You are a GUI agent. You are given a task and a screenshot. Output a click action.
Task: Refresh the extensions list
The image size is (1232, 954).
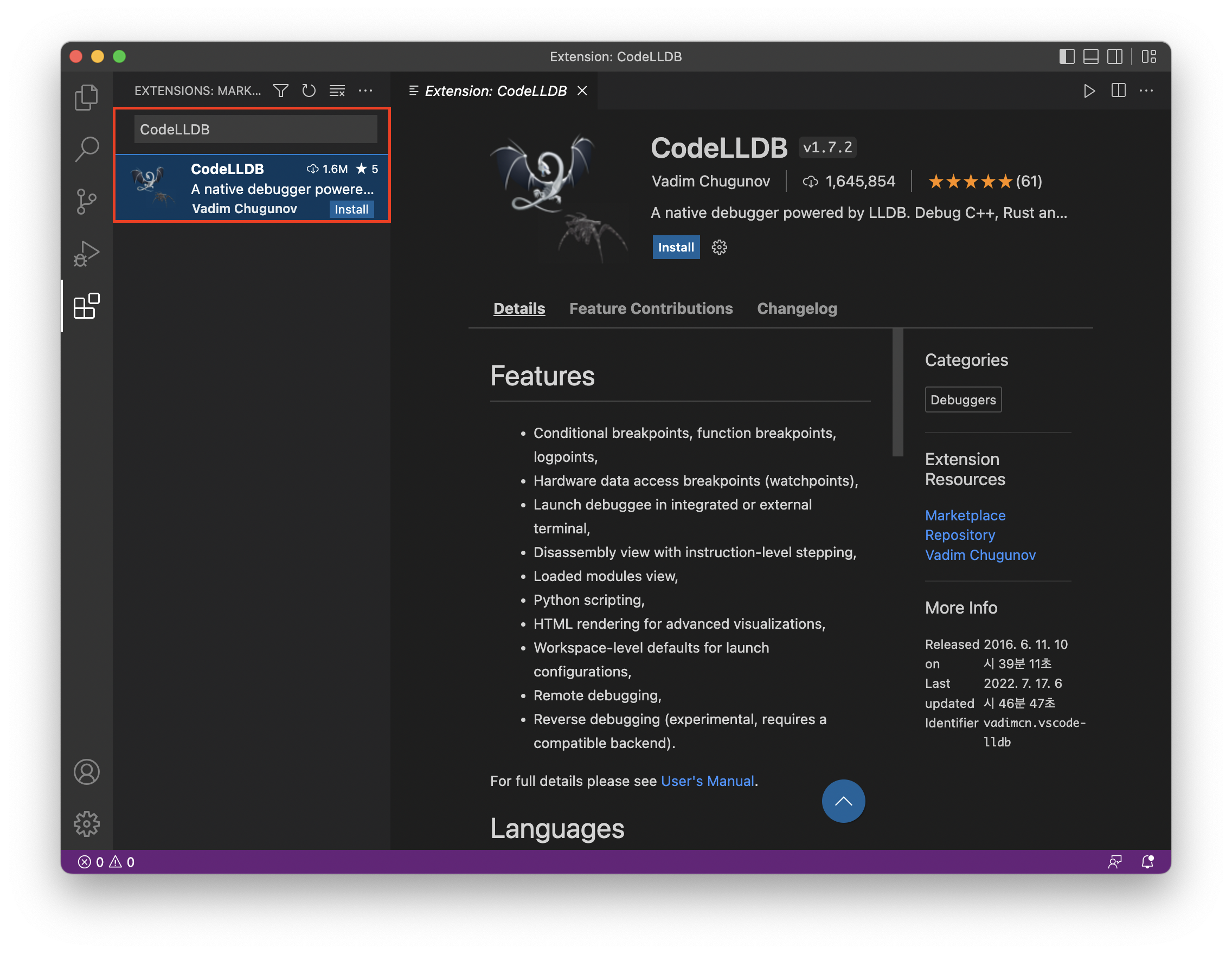(309, 91)
